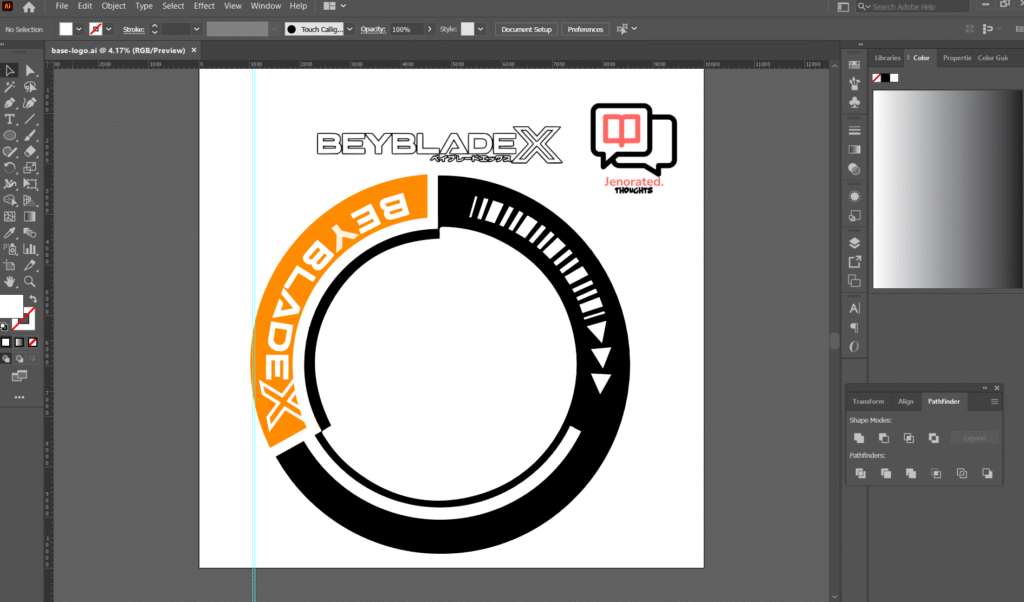The height and width of the screenshot is (602, 1024).
Task: Select the Symbol Sprayer tool
Action: tap(10, 249)
